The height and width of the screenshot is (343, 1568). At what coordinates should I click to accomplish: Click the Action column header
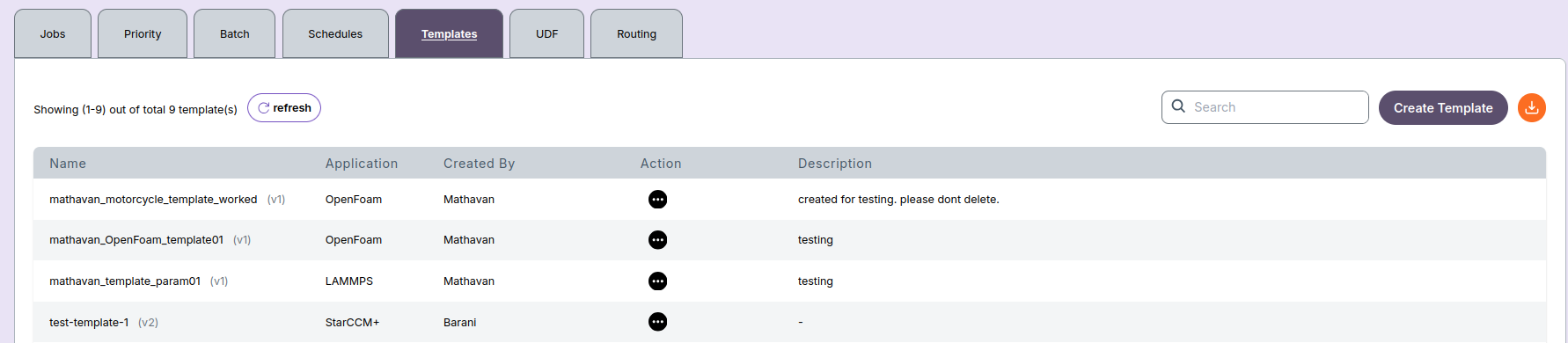pyautogui.click(x=661, y=164)
